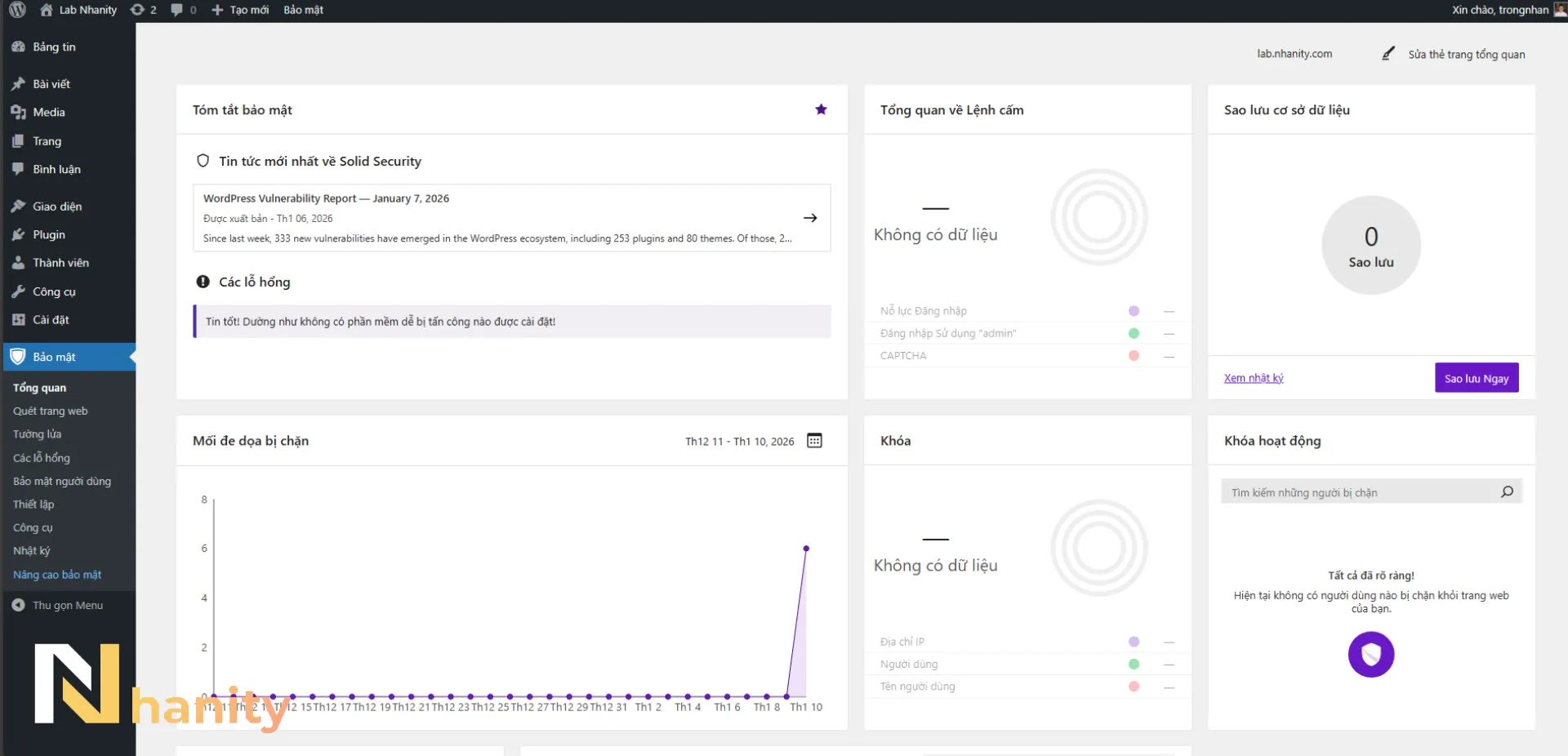Click Sửa thẻ trang tổng quan
The image size is (1568, 756).
point(1466,55)
